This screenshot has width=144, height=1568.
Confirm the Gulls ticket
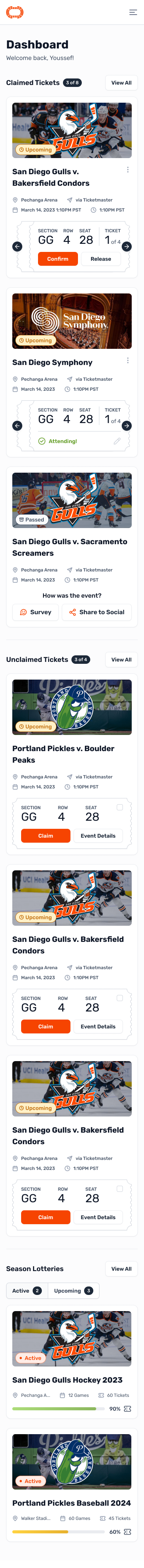coord(58,259)
